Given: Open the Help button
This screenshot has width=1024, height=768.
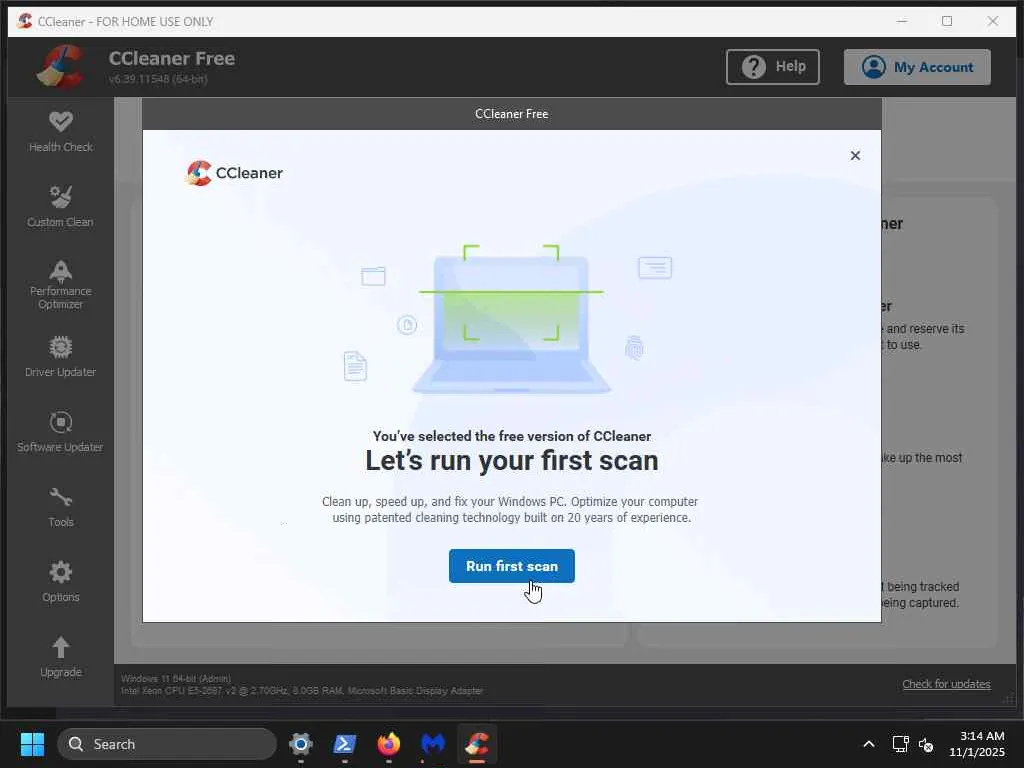Looking at the screenshot, I should click(773, 67).
